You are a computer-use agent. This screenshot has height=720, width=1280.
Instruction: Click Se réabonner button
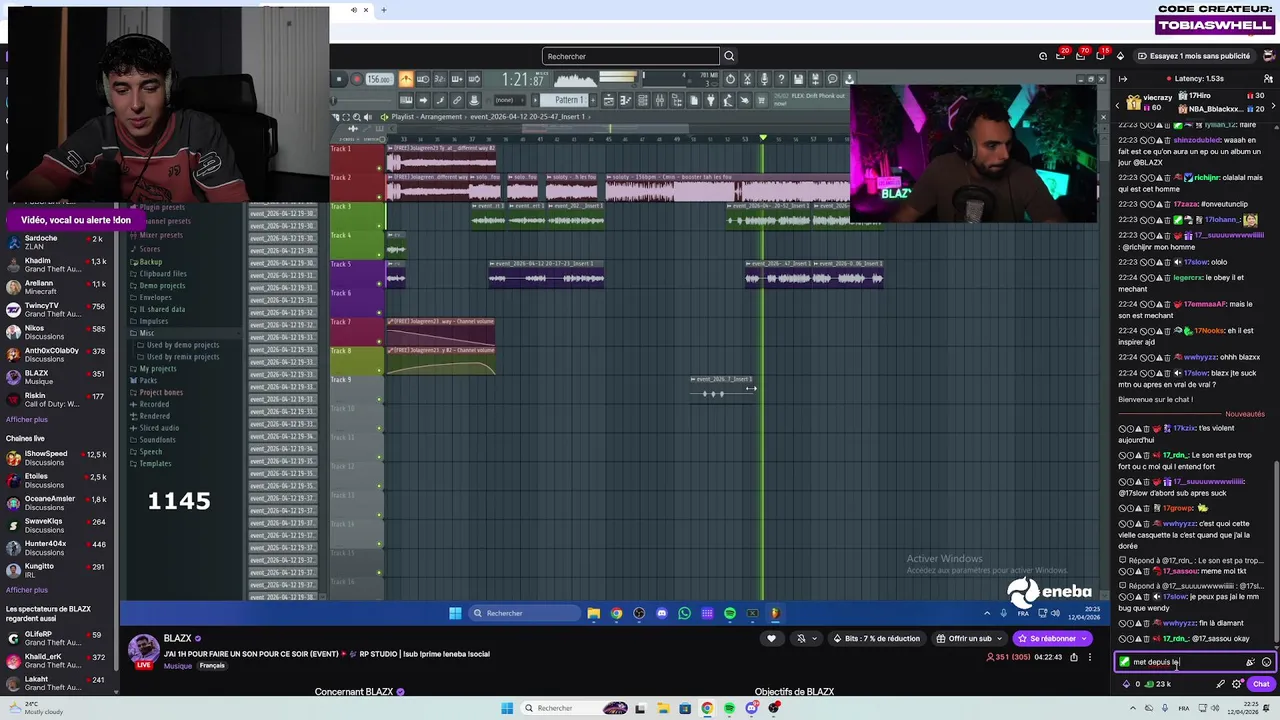[x=1052, y=638]
